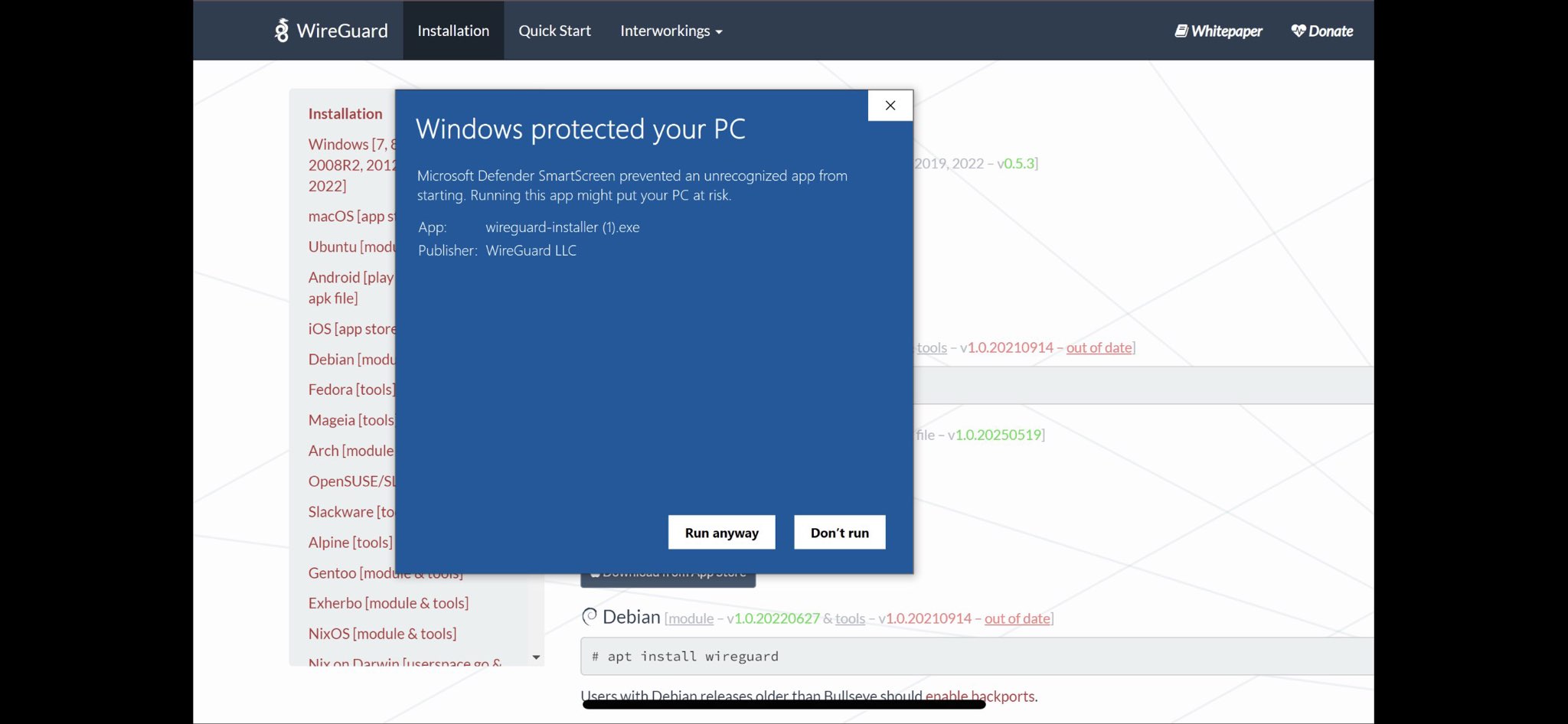Select Alpine [tools] in sidebar list
Screen dimensions: 1568x724
point(350,542)
